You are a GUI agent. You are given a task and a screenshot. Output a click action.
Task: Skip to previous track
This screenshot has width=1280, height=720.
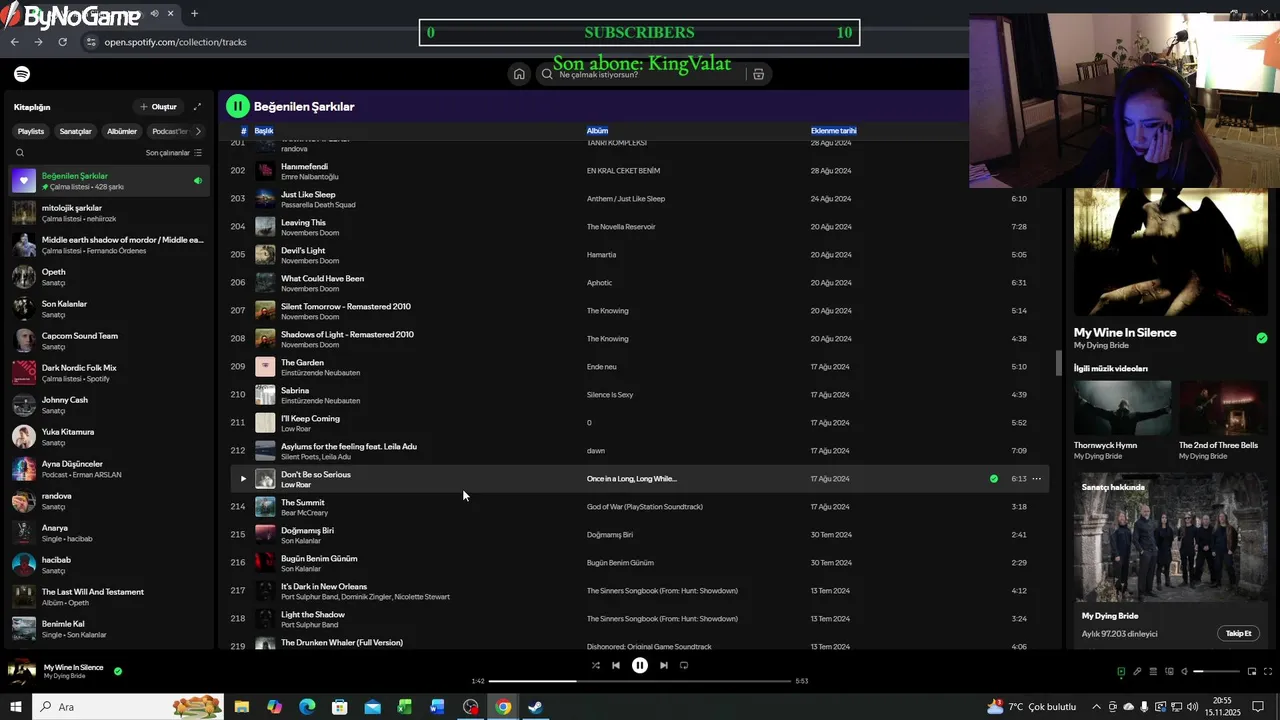pos(616,665)
